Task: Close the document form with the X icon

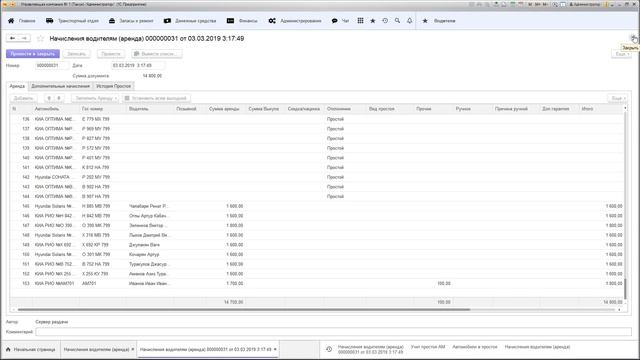Action: (633, 38)
